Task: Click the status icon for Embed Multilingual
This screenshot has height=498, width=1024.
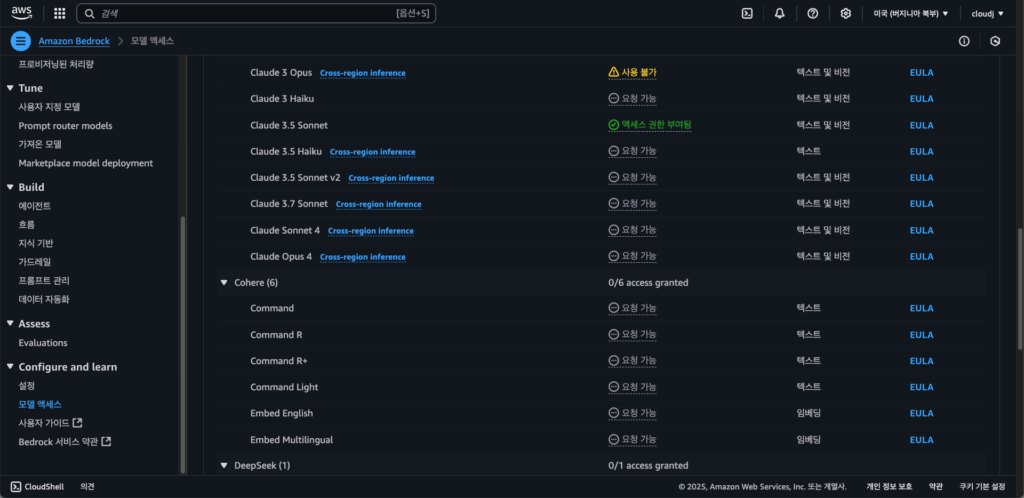Action: [x=613, y=440]
